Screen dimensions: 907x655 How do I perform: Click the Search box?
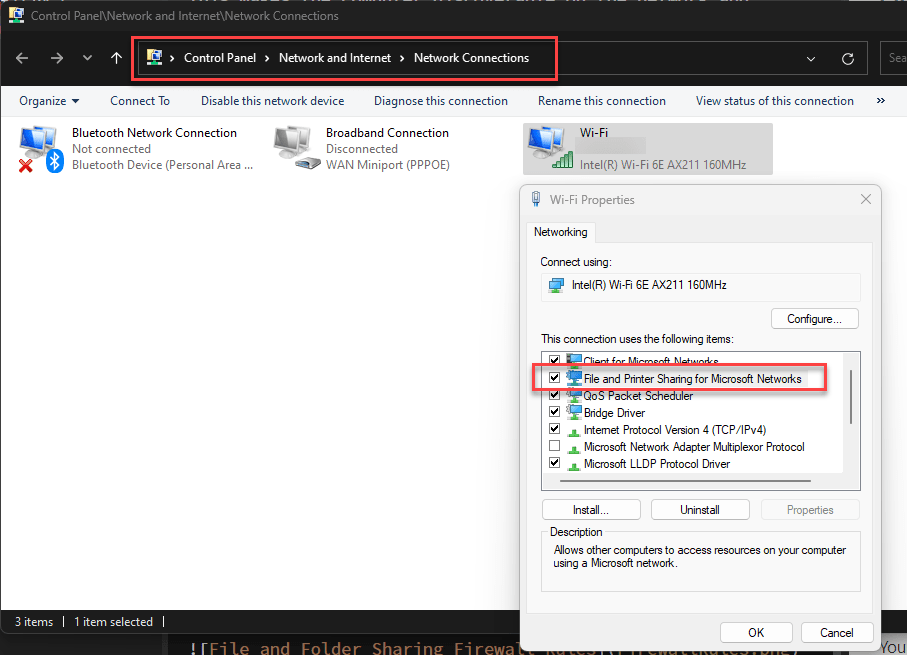(893, 58)
